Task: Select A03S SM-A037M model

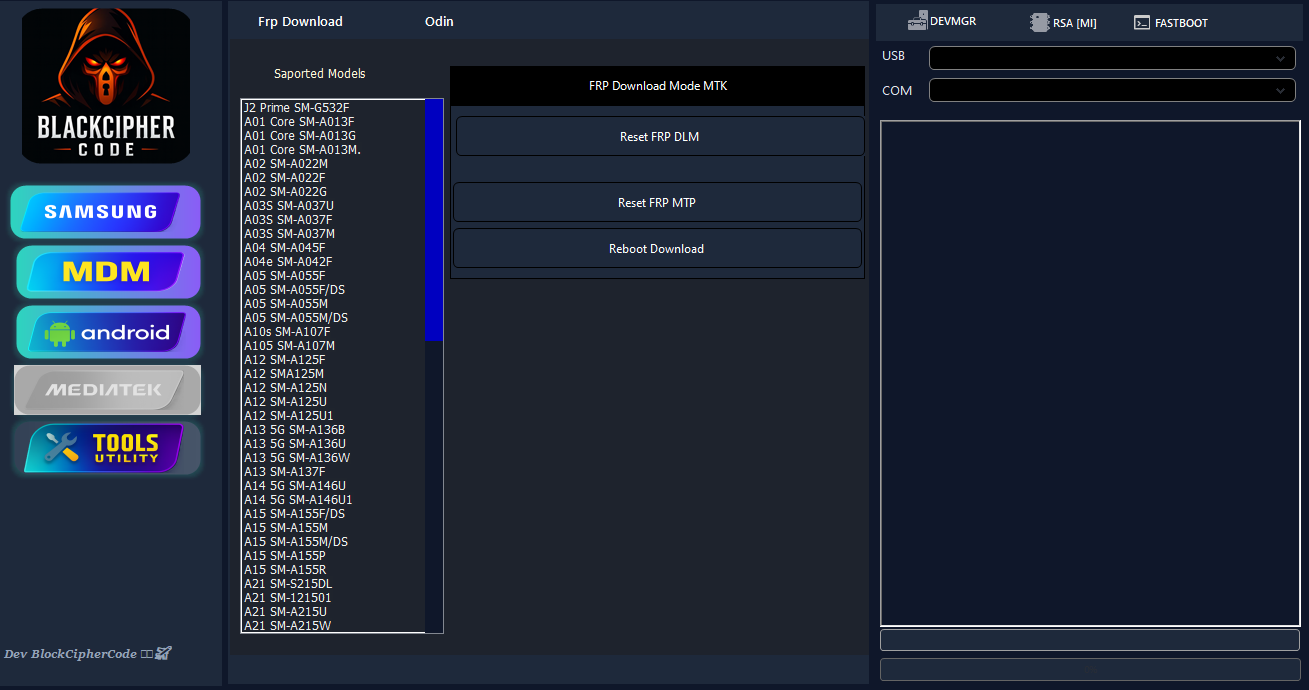Action: click(290, 233)
